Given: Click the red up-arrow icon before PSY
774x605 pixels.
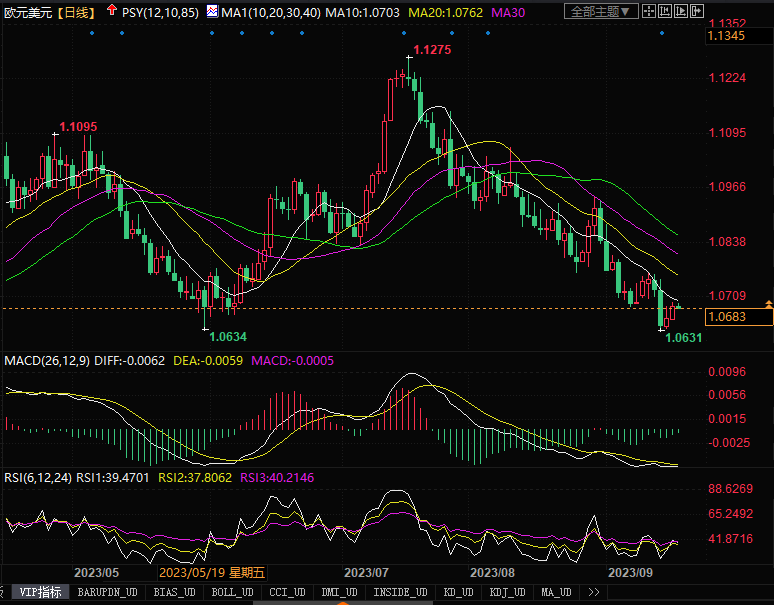Looking at the screenshot, I should (x=110, y=11).
